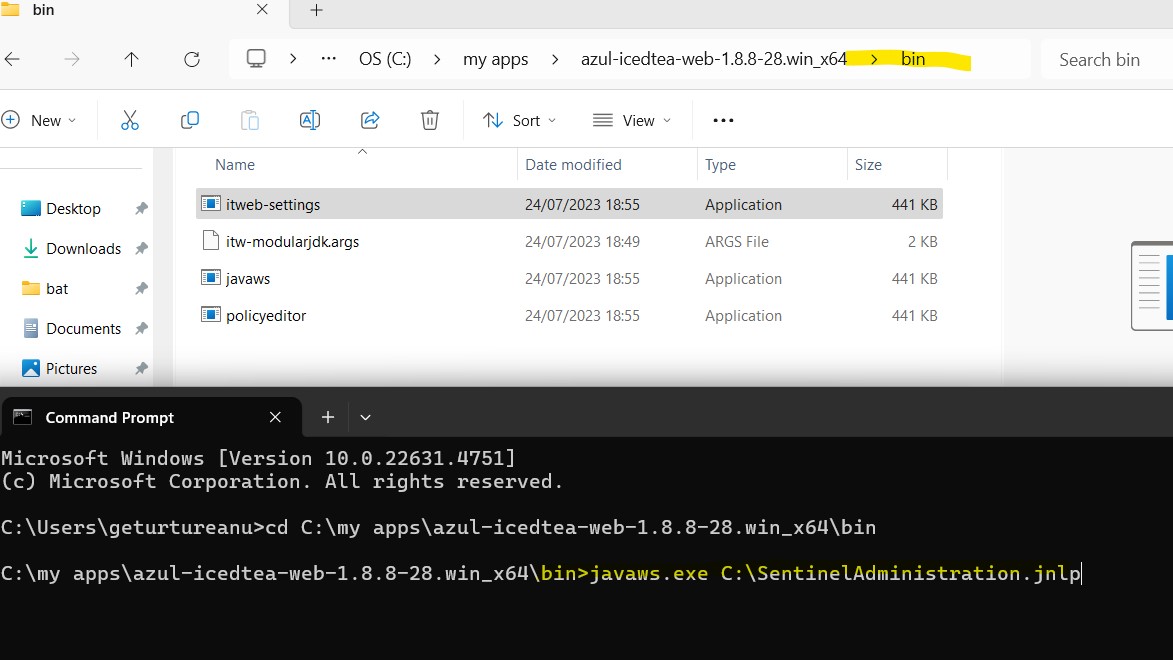
Task: Expand the Sort options menu
Action: (519, 120)
